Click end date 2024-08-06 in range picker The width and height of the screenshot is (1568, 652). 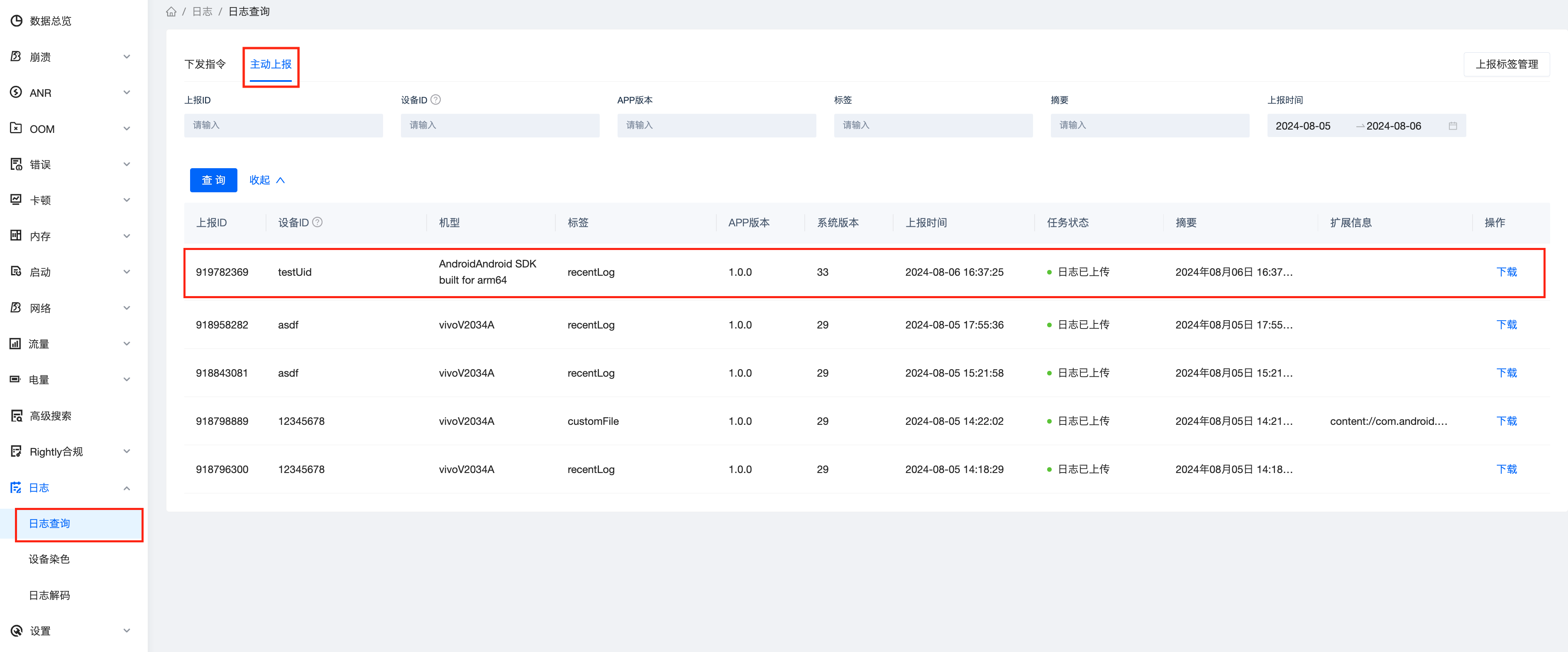(x=1394, y=126)
